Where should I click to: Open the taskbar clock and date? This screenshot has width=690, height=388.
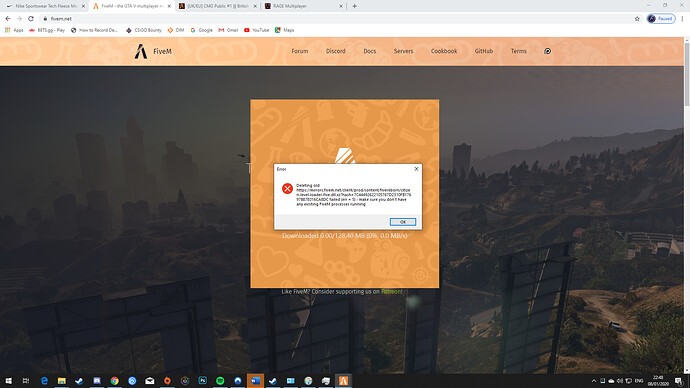point(658,381)
